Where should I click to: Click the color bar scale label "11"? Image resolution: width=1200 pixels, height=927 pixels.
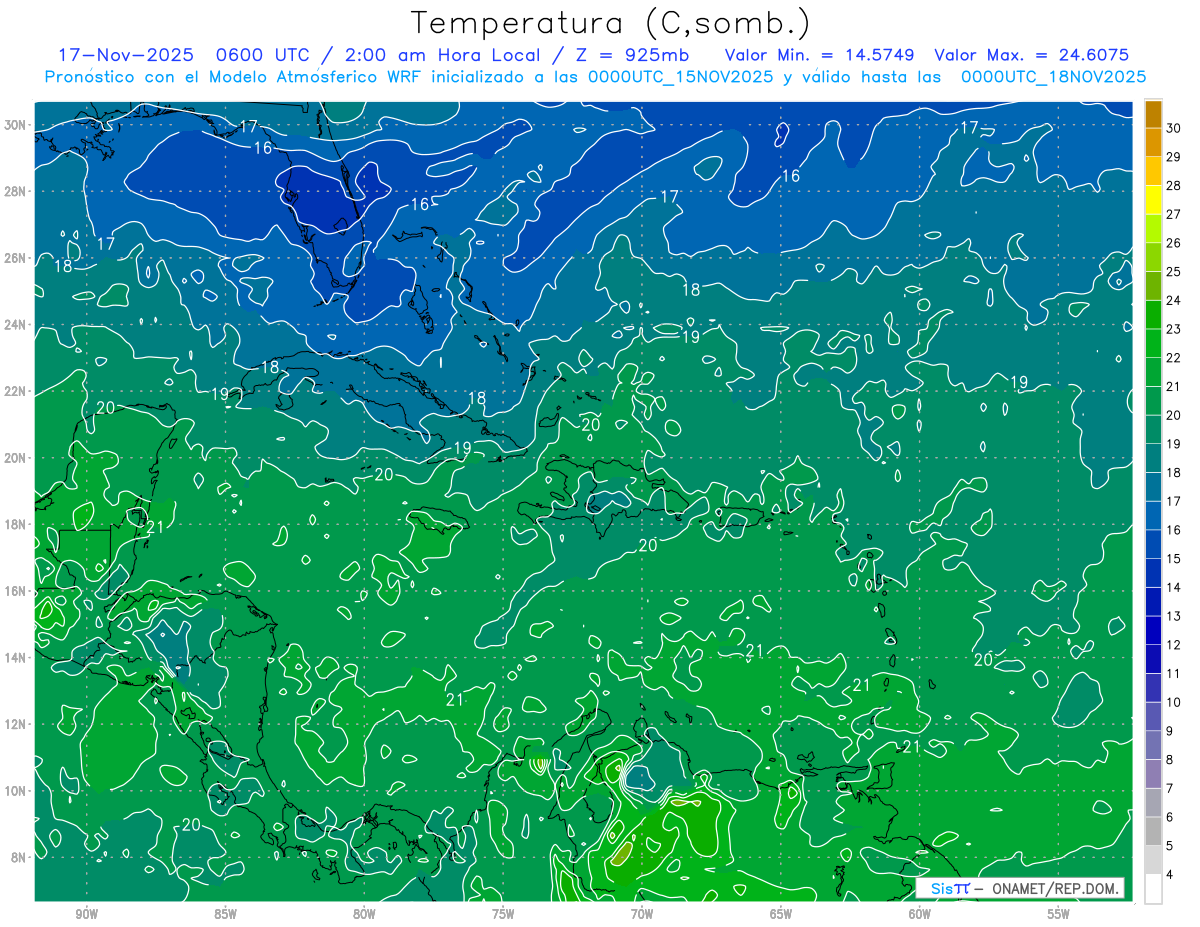pos(1173,673)
